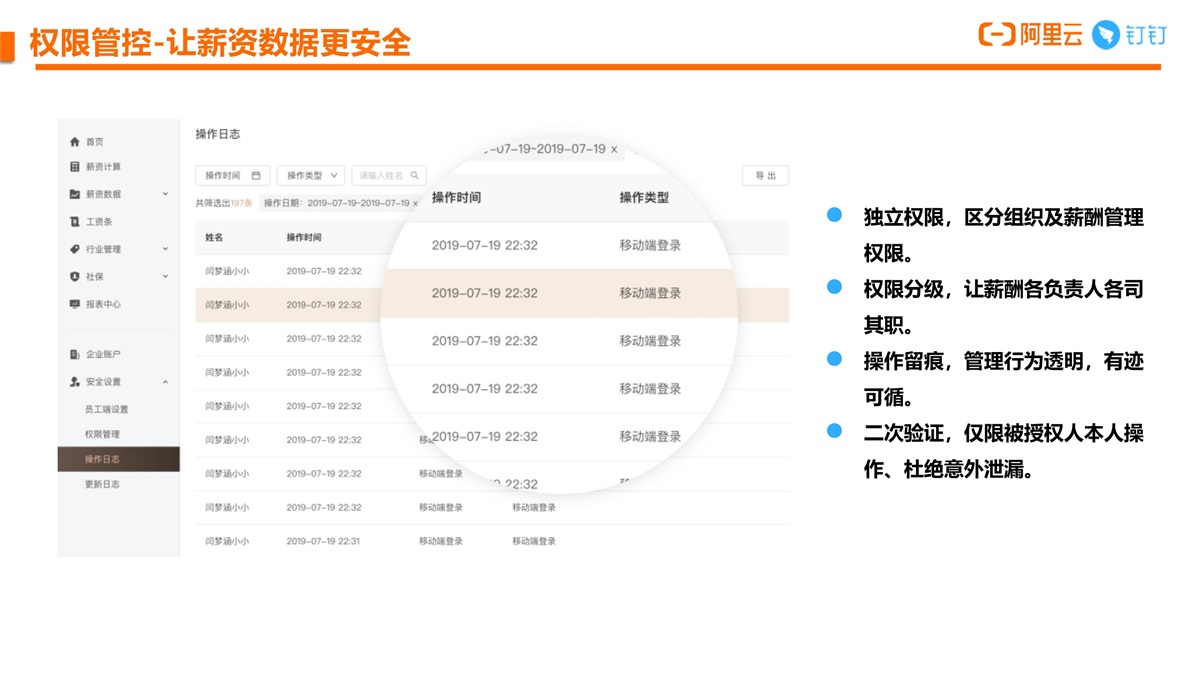
Task: Select the highlighted 闫梦涵小小 log row
Action: point(227,305)
